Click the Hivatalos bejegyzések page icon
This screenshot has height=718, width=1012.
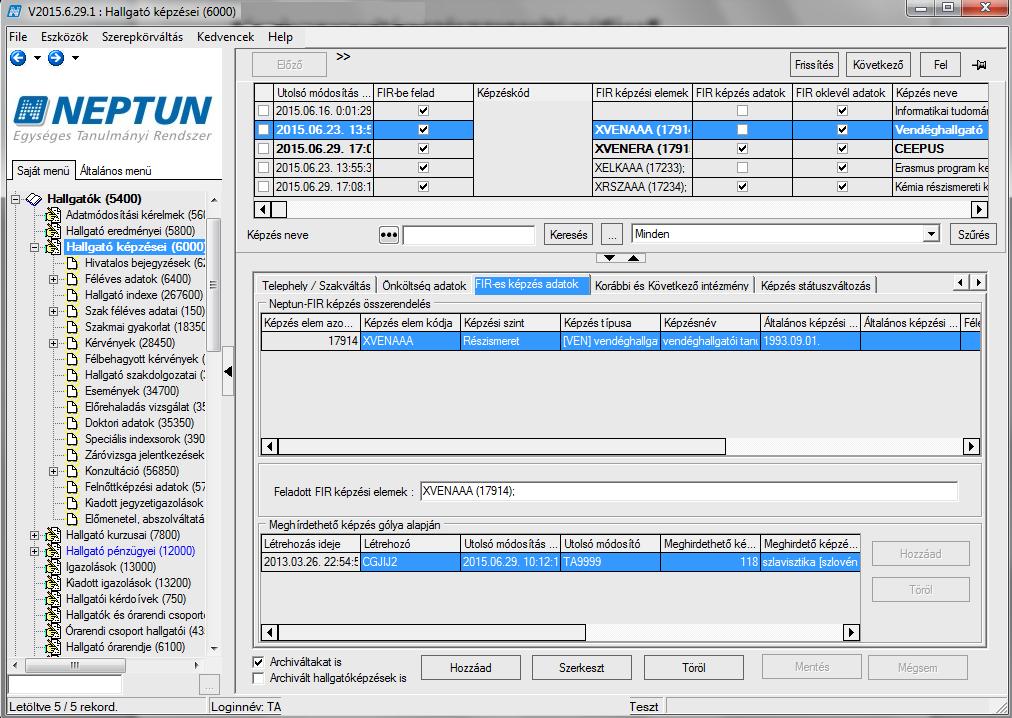click(x=72, y=263)
